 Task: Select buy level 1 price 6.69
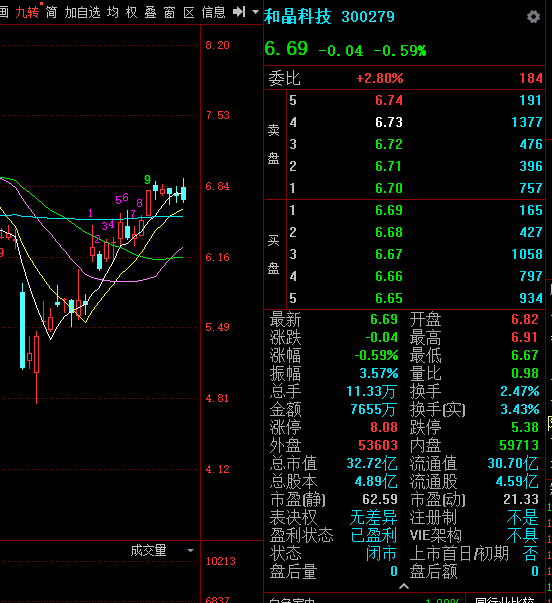click(x=389, y=210)
